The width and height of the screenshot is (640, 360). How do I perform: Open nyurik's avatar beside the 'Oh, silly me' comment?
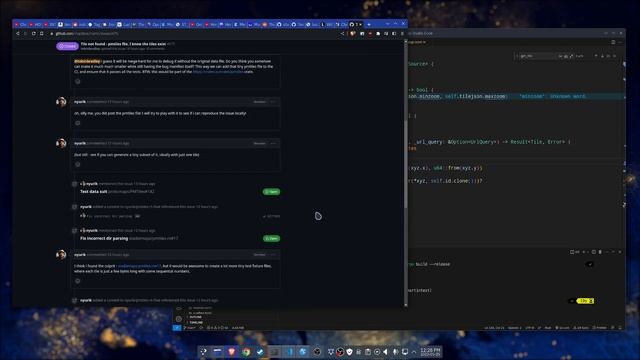[61, 102]
